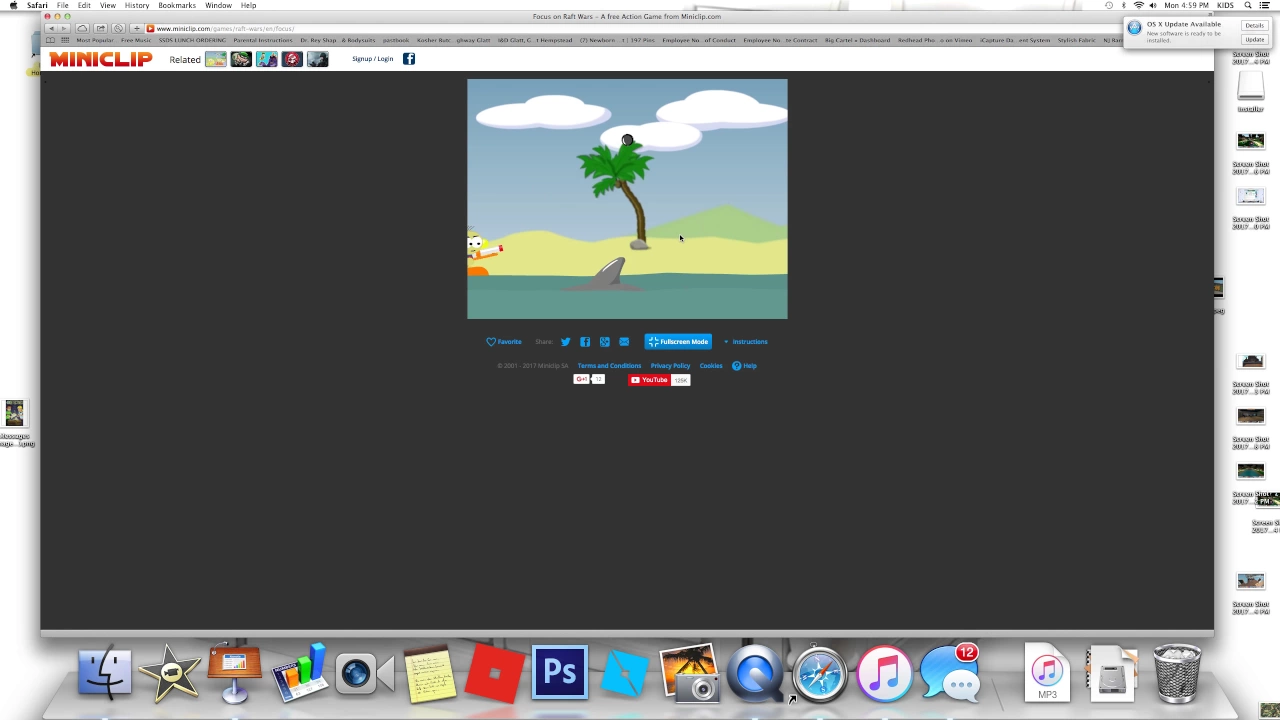Open iTunes from the Dock

pyautogui.click(x=885, y=672)
